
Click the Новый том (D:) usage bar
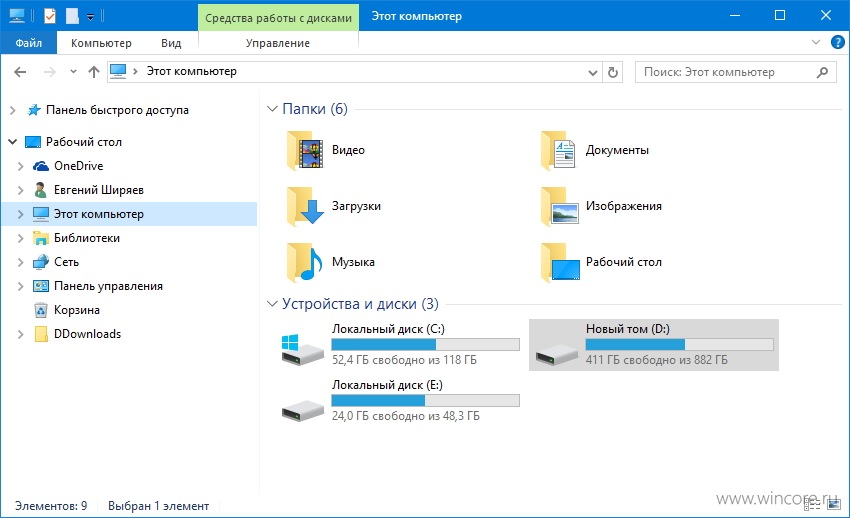[679, 345]
